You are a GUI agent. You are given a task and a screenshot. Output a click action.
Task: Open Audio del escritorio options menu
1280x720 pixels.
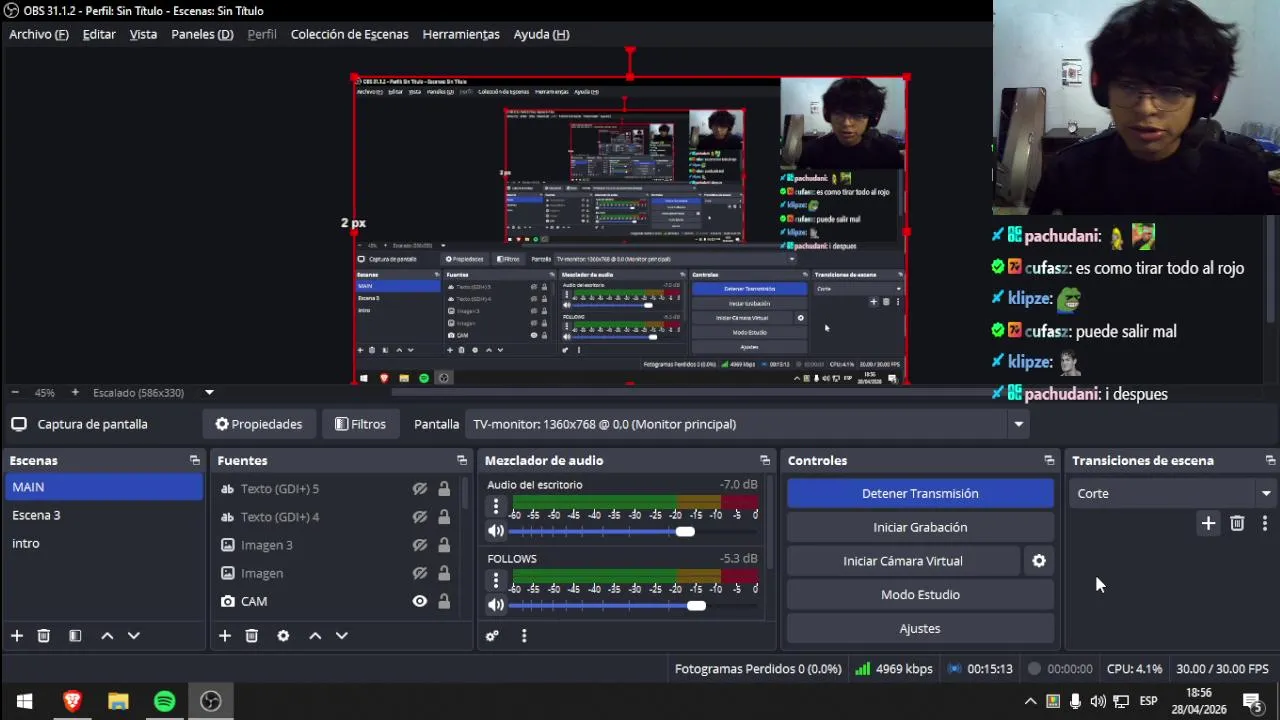point(496,508)
